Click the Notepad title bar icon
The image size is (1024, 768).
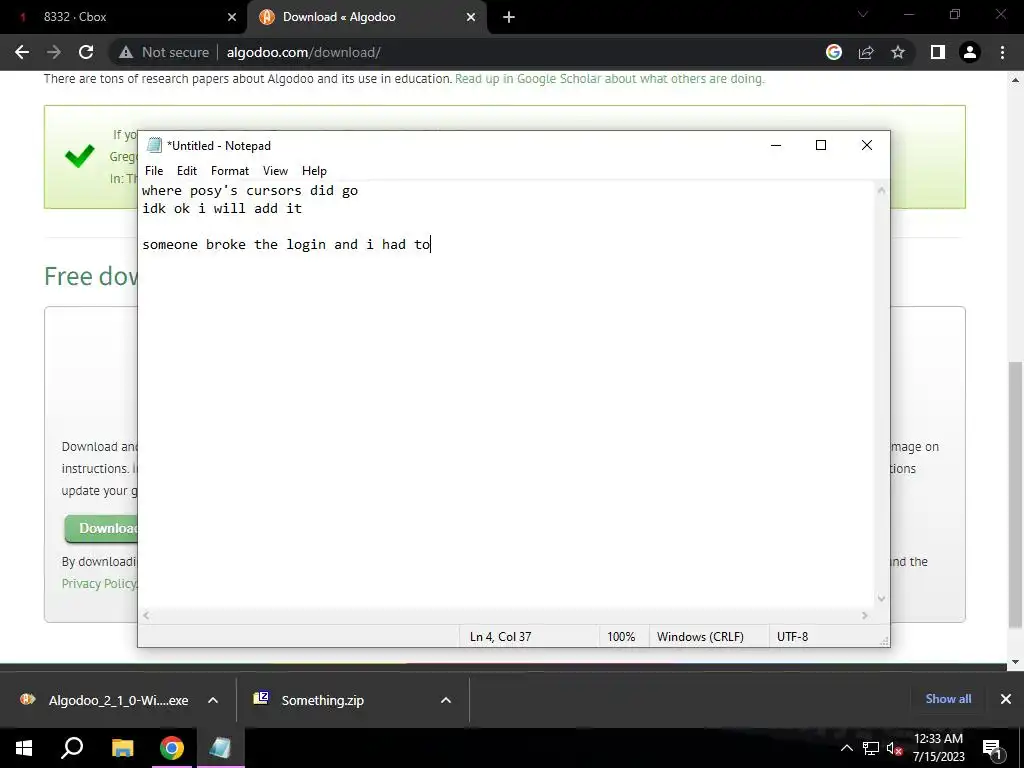(x=154, y=145)
